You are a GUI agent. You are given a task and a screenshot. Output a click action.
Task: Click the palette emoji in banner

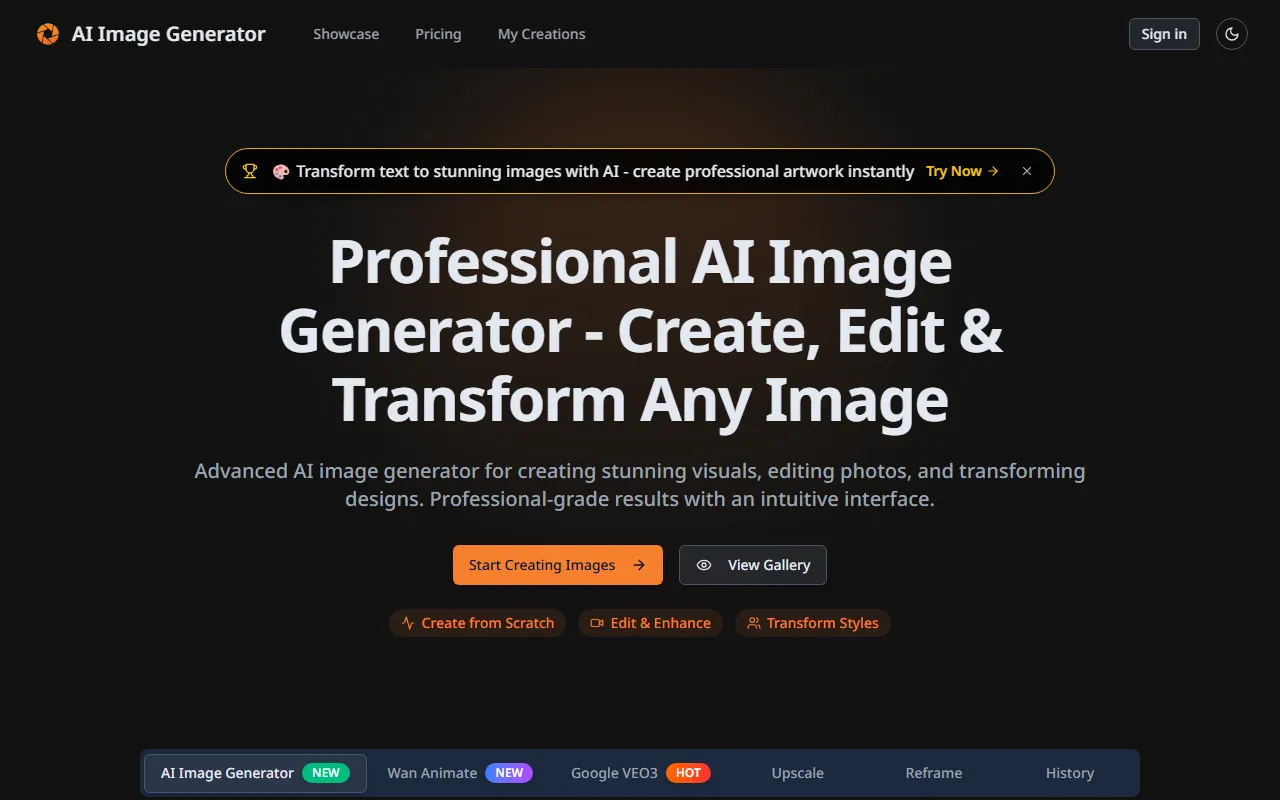[x=281, y=171]
